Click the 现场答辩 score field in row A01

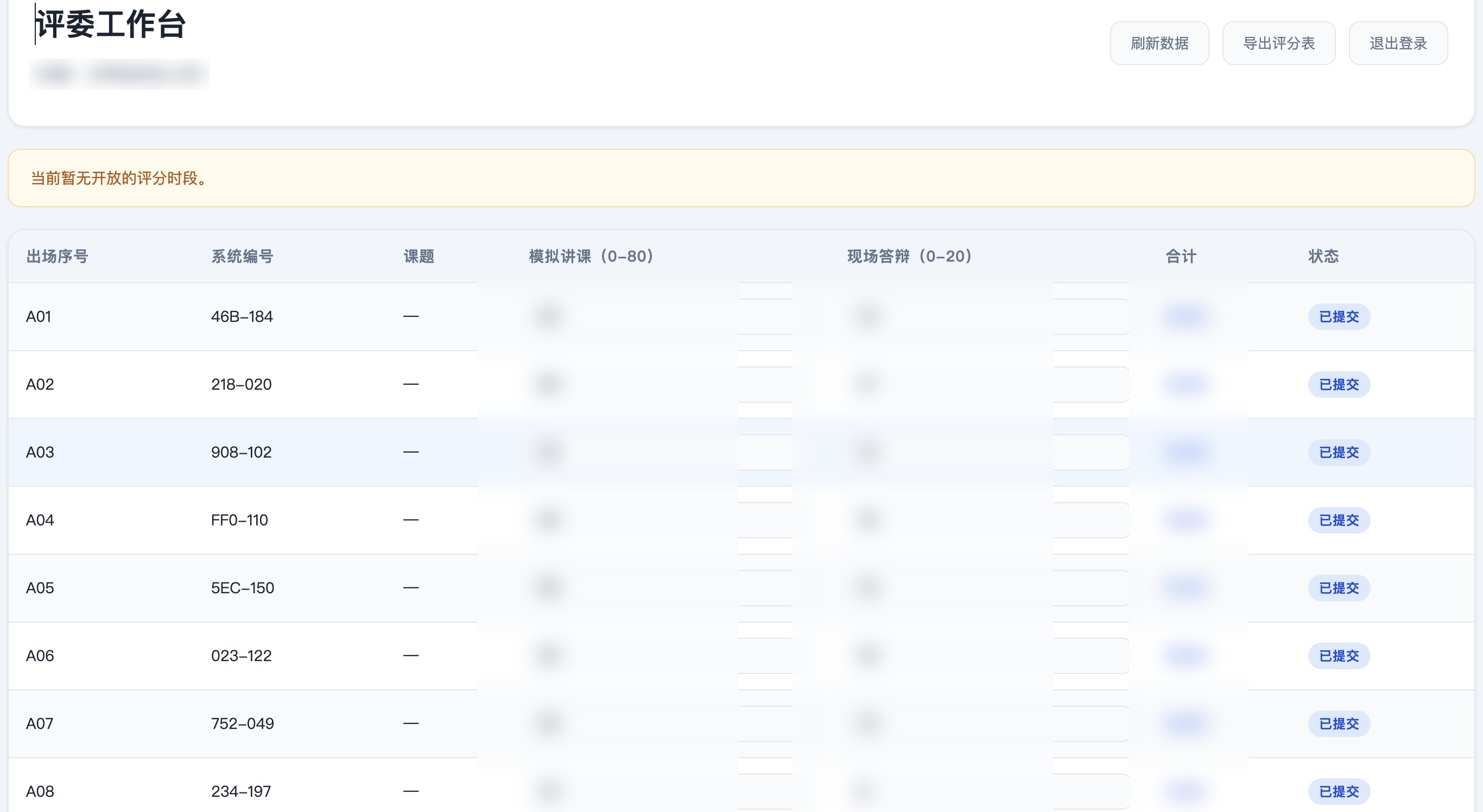[988, 316]
